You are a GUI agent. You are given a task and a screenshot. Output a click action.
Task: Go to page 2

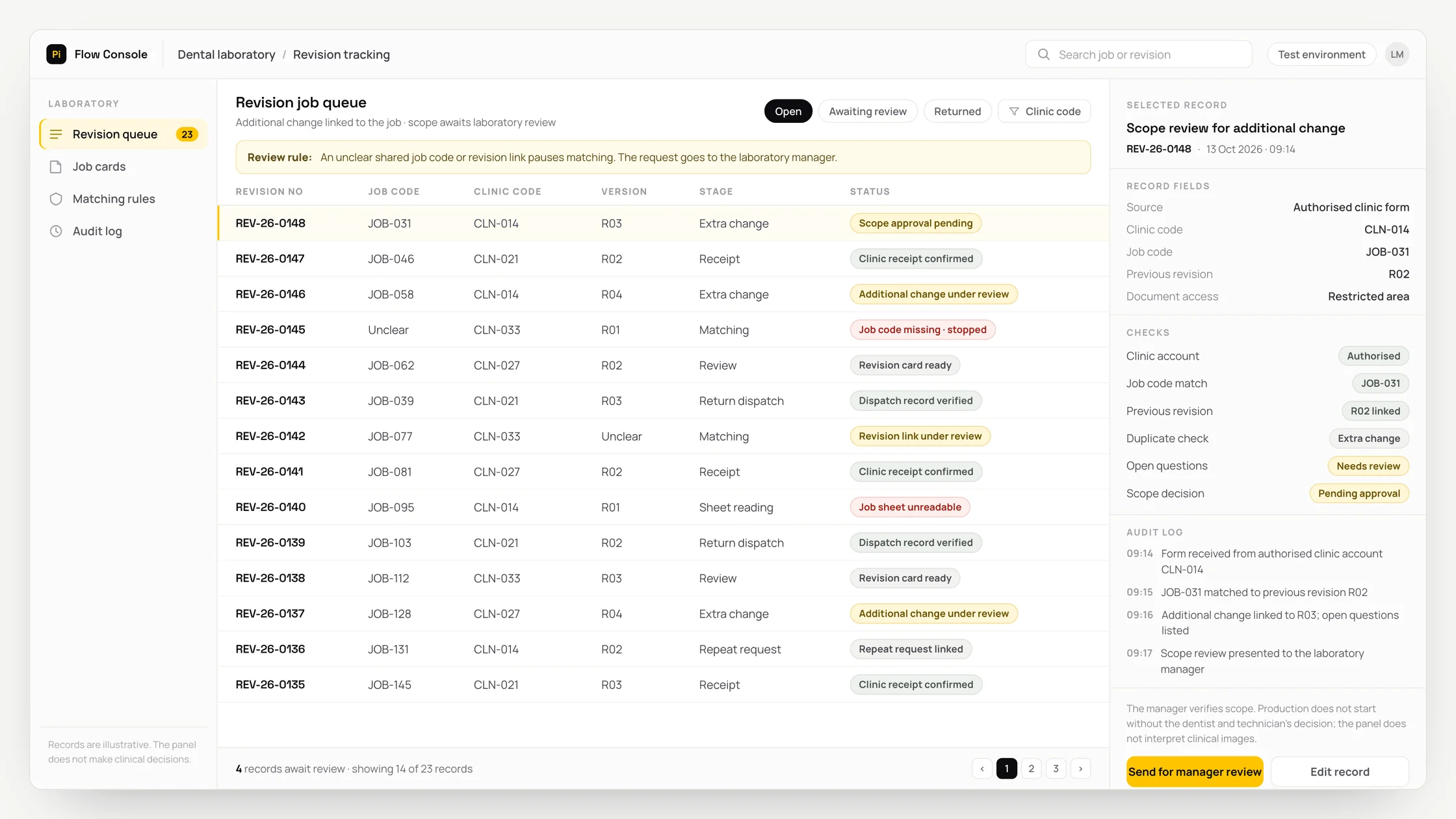pos(1032,768)
